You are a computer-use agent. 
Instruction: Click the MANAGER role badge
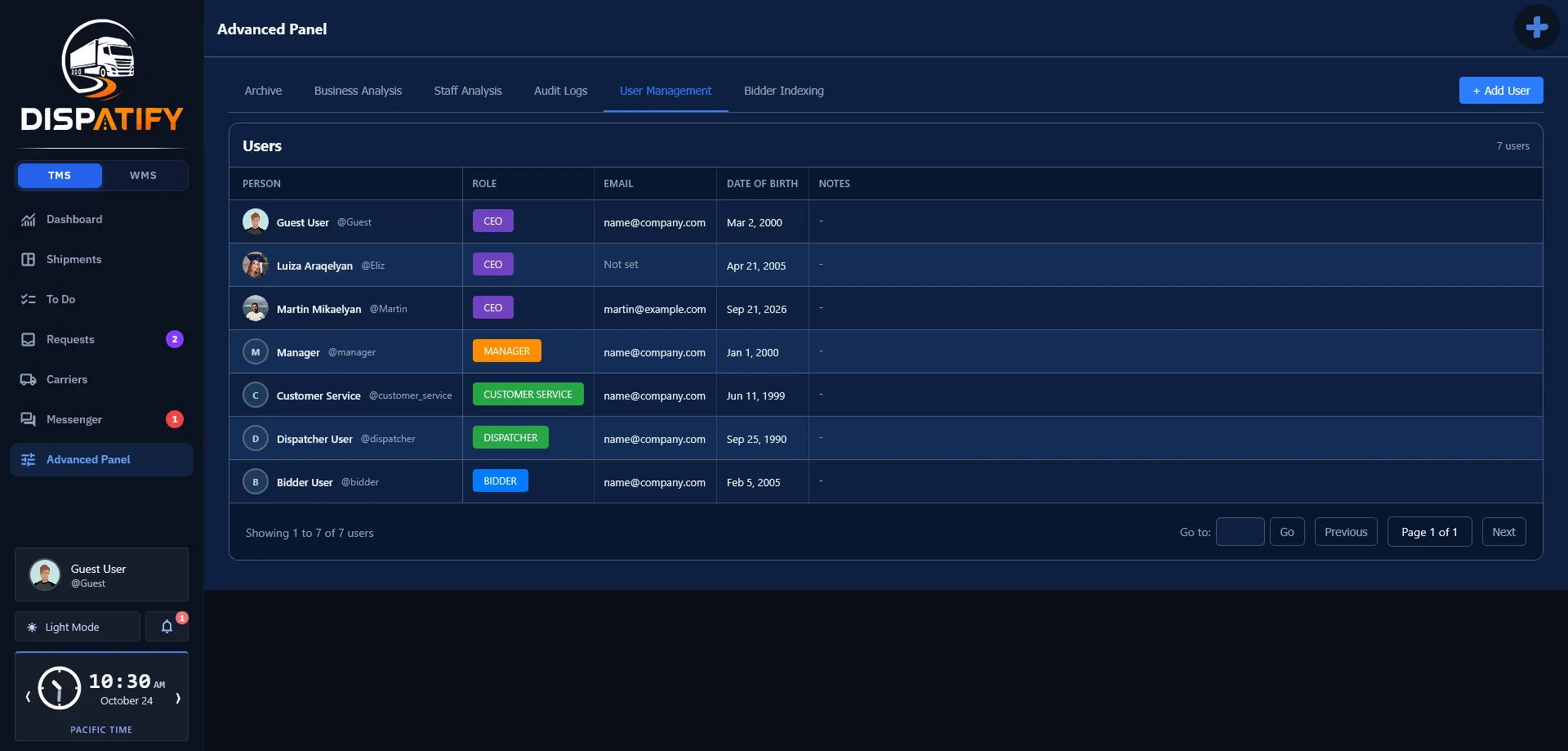coord(506,351)
